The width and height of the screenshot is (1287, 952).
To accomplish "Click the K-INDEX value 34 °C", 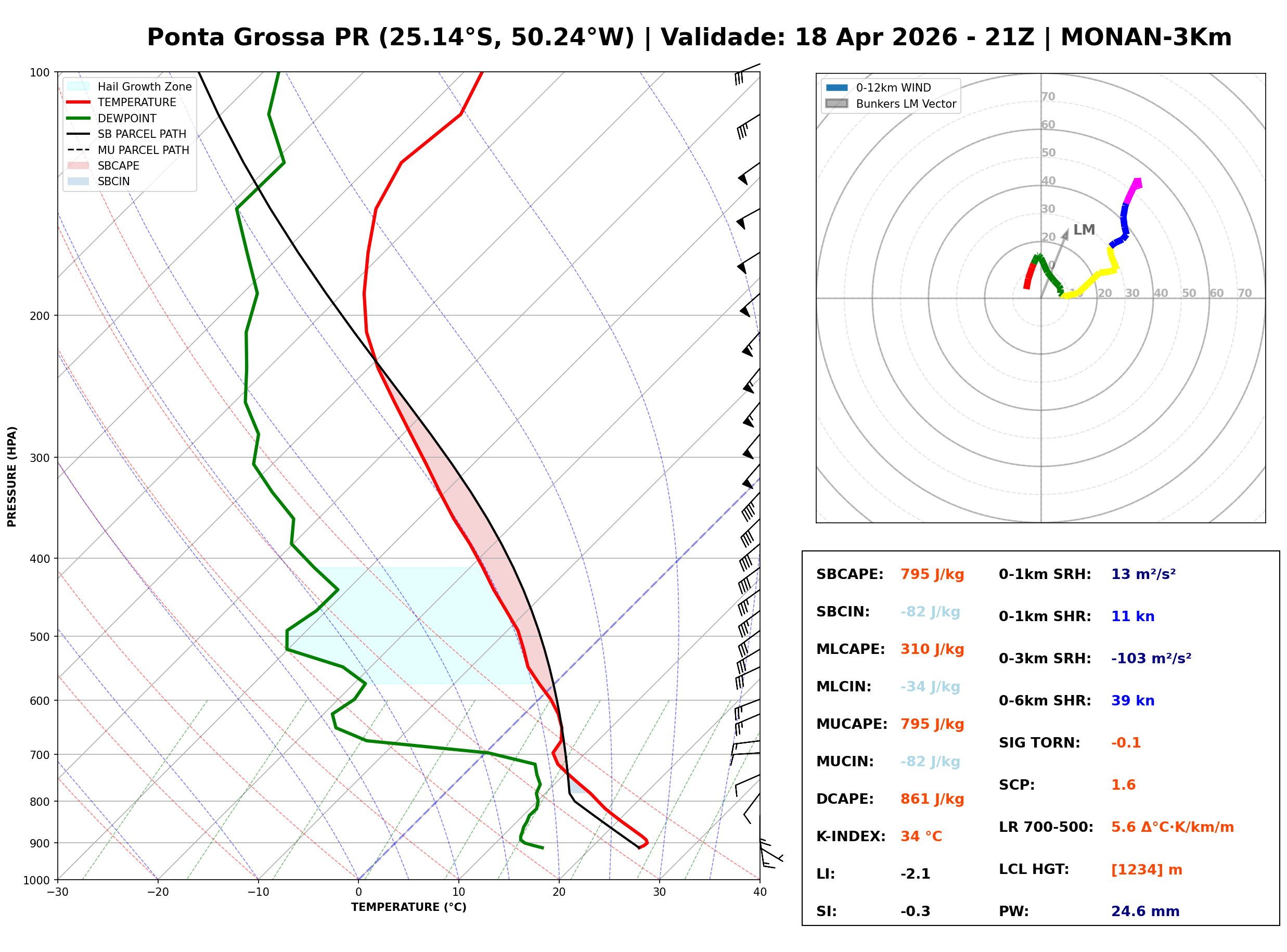I will [922, 837].
